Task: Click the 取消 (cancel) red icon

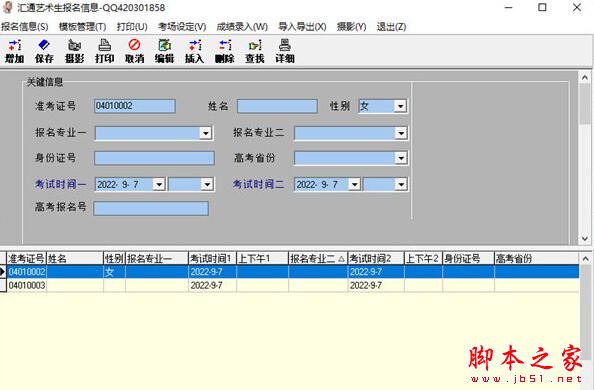Action: pyautogui.click(x=134, y=51)
